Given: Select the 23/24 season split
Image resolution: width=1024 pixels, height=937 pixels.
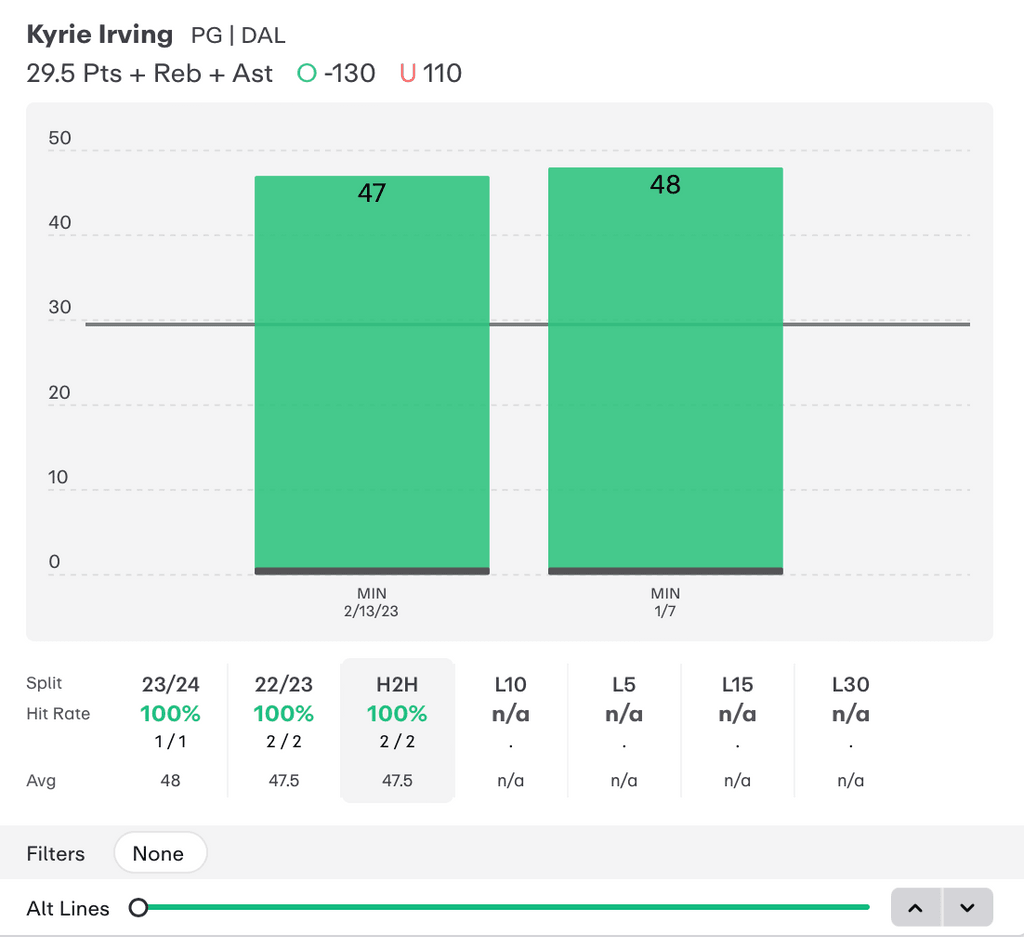Looking at the screenshot, I should 170,731.
